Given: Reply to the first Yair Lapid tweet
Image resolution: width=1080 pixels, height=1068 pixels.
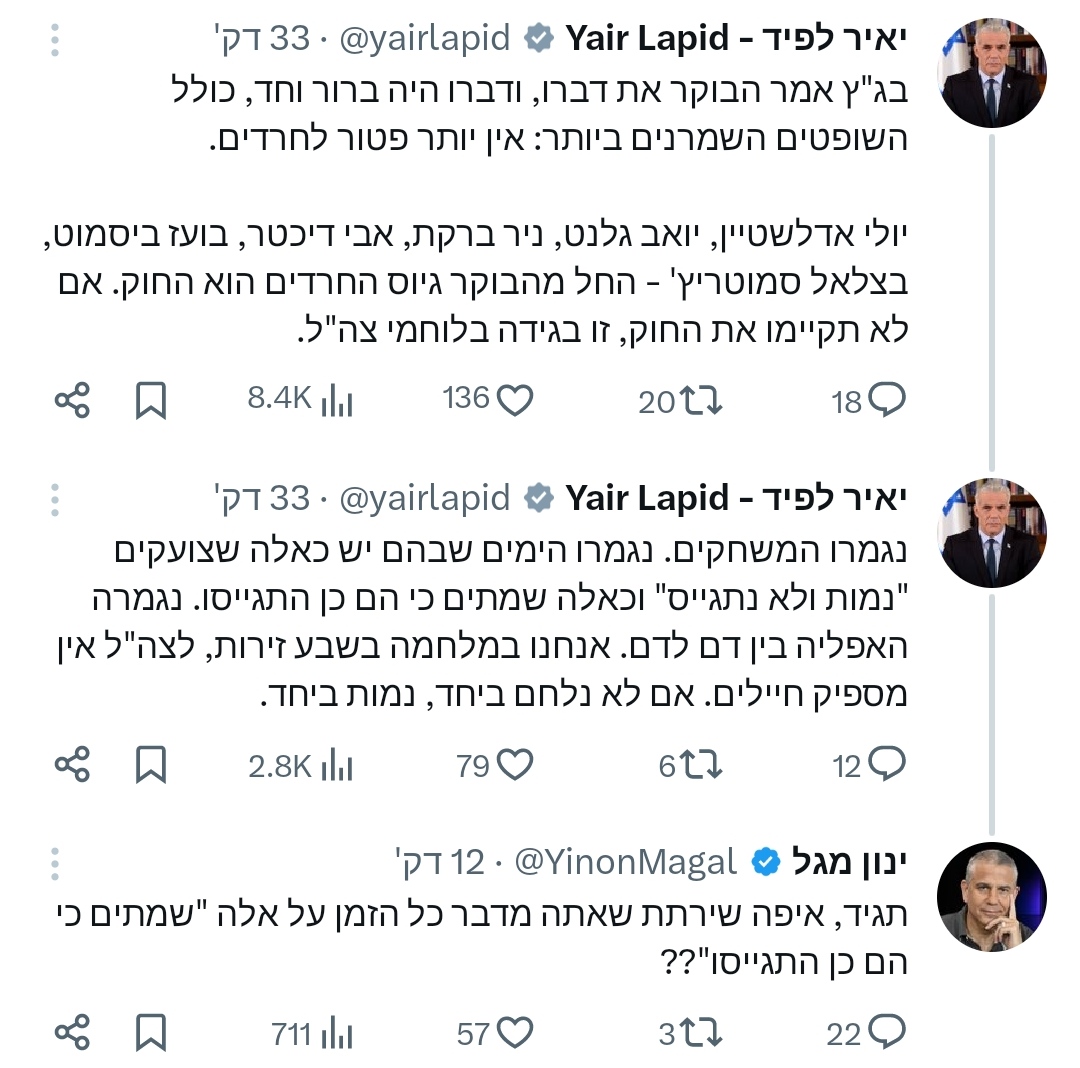Looking at the screenshot, I should (887, 401).
